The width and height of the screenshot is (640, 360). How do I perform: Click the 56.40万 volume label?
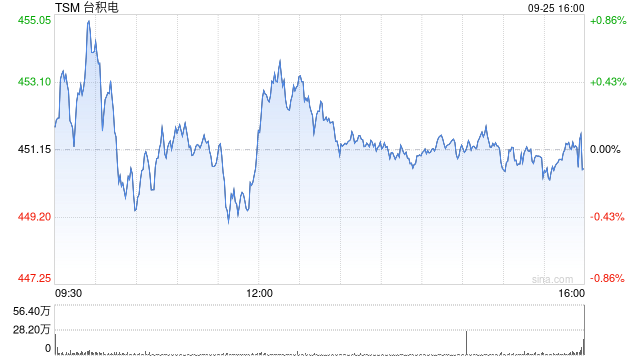click(x=31, y=311)
